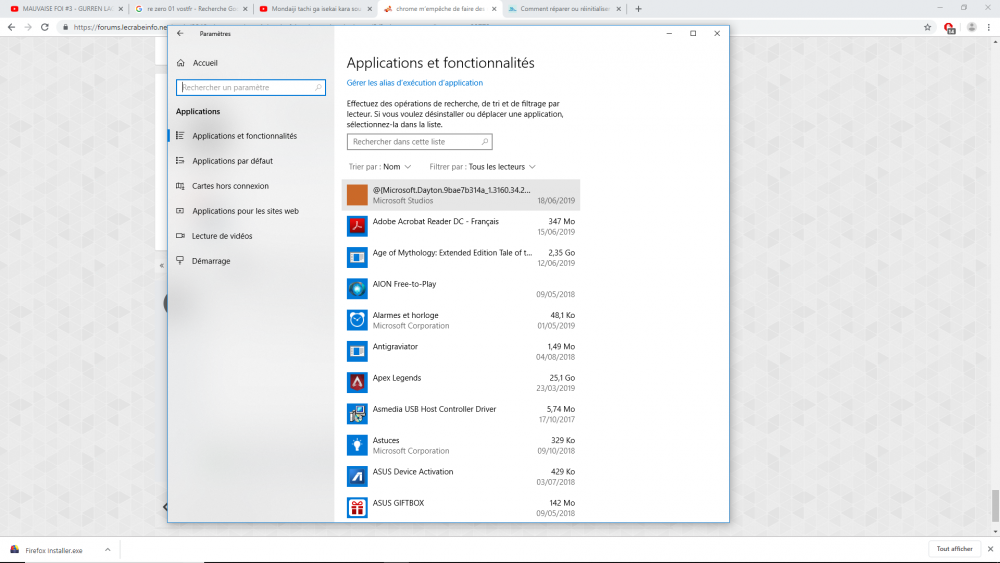The image size is (1000, 563).
Task: Select the ASUS GIFTBOX icon
Action: pos(357,507)
